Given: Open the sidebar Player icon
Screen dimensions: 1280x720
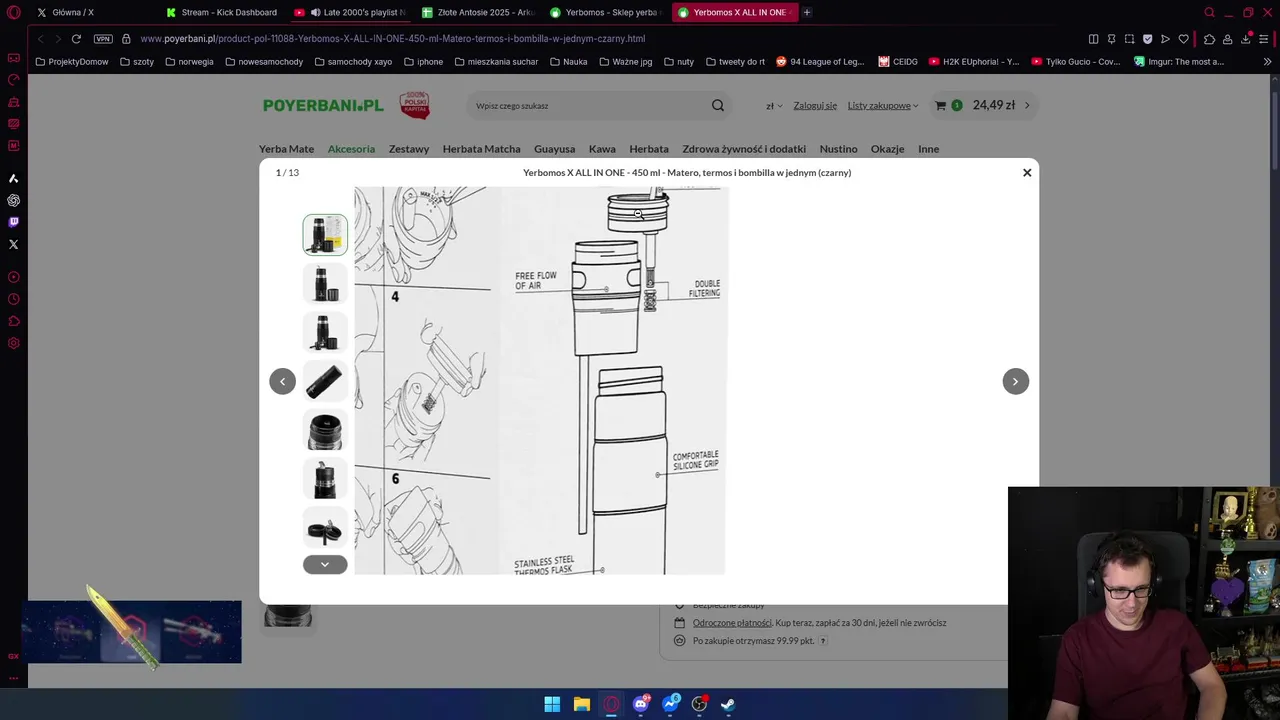Looking at the screenshot, I should (13, 277).
